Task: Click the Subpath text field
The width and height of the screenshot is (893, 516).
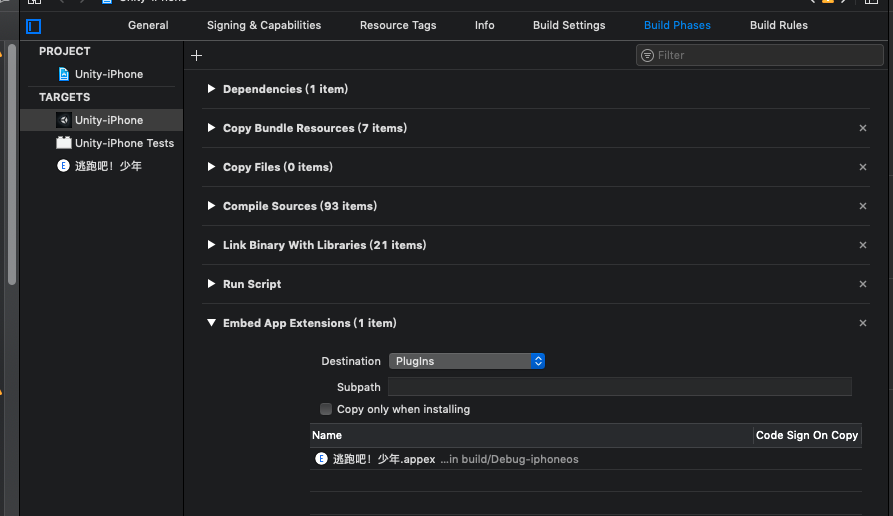Action: pyautogui.click(x=620, y=387)
